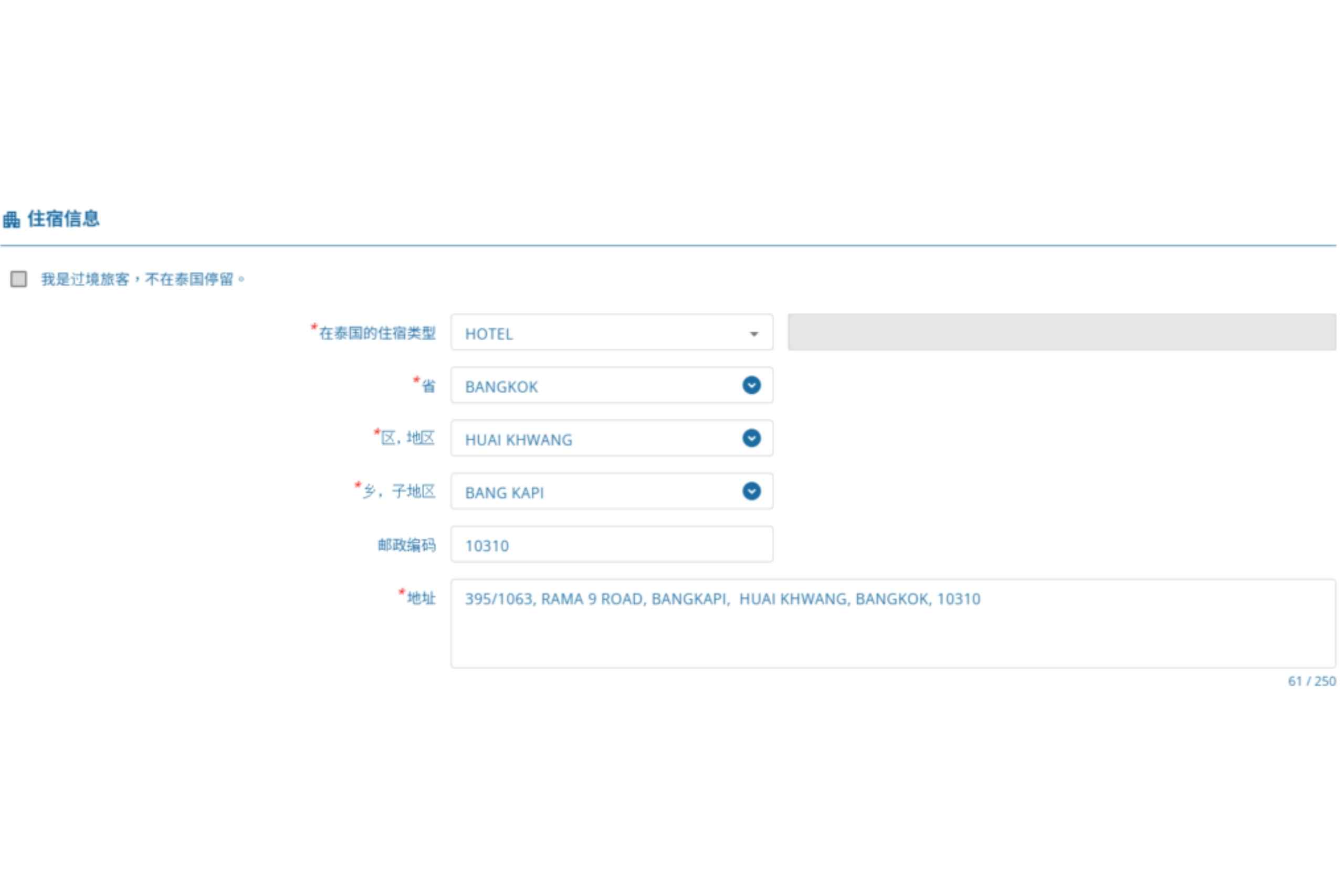Click the 省 field label
This screenshot has width=1344, height=896.
tap(428, 386)
